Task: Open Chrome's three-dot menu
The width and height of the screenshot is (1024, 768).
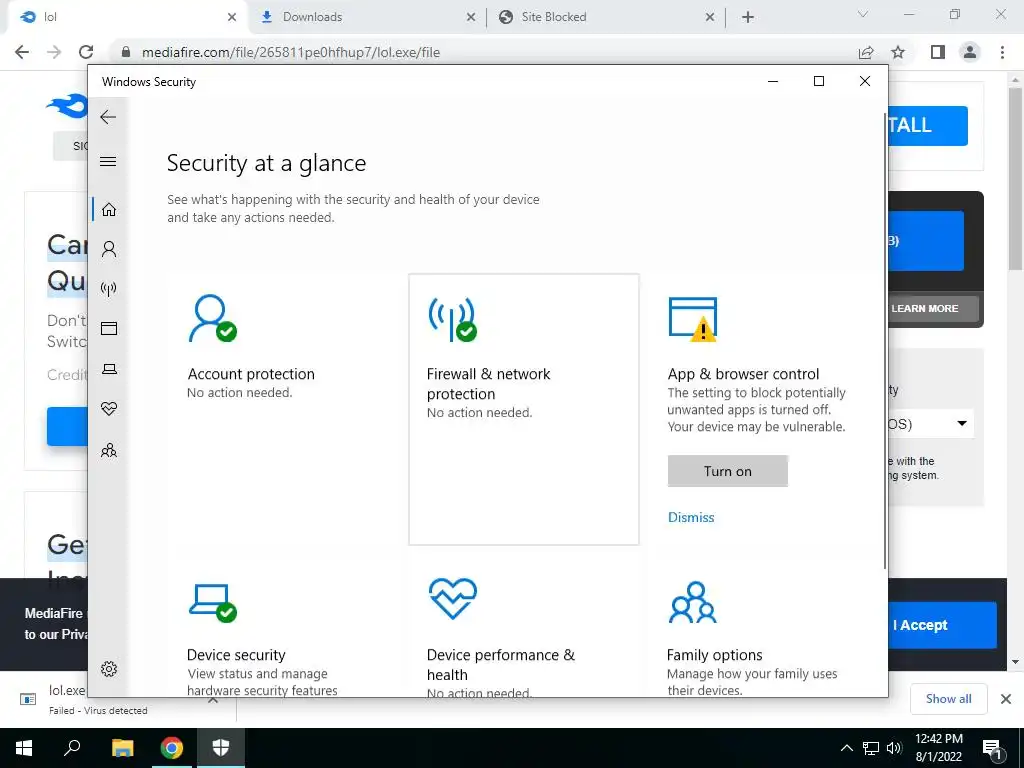Action: pyautogui.click(x=1002, y=52)
